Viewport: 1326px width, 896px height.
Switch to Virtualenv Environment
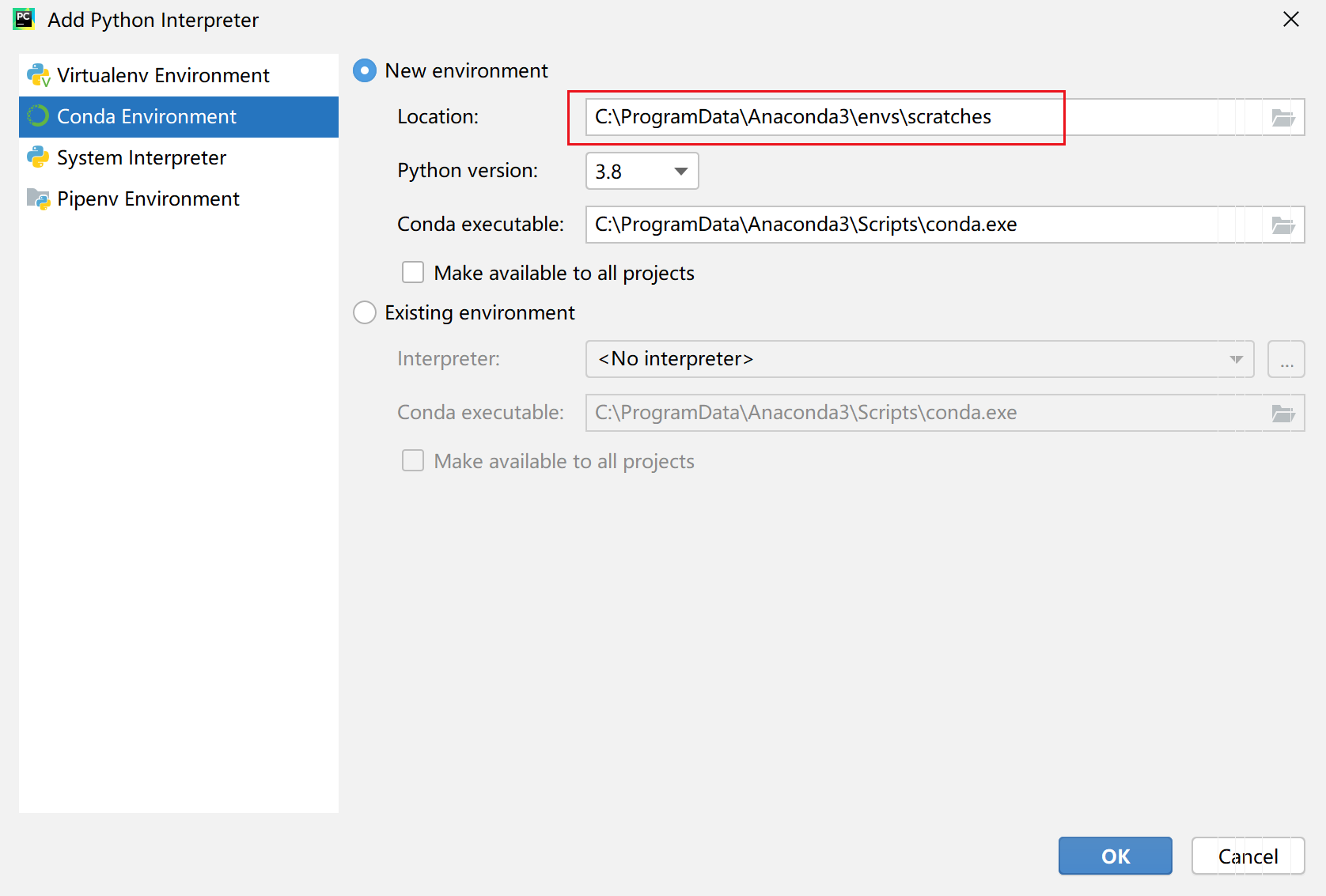click(x=163, y=75)
